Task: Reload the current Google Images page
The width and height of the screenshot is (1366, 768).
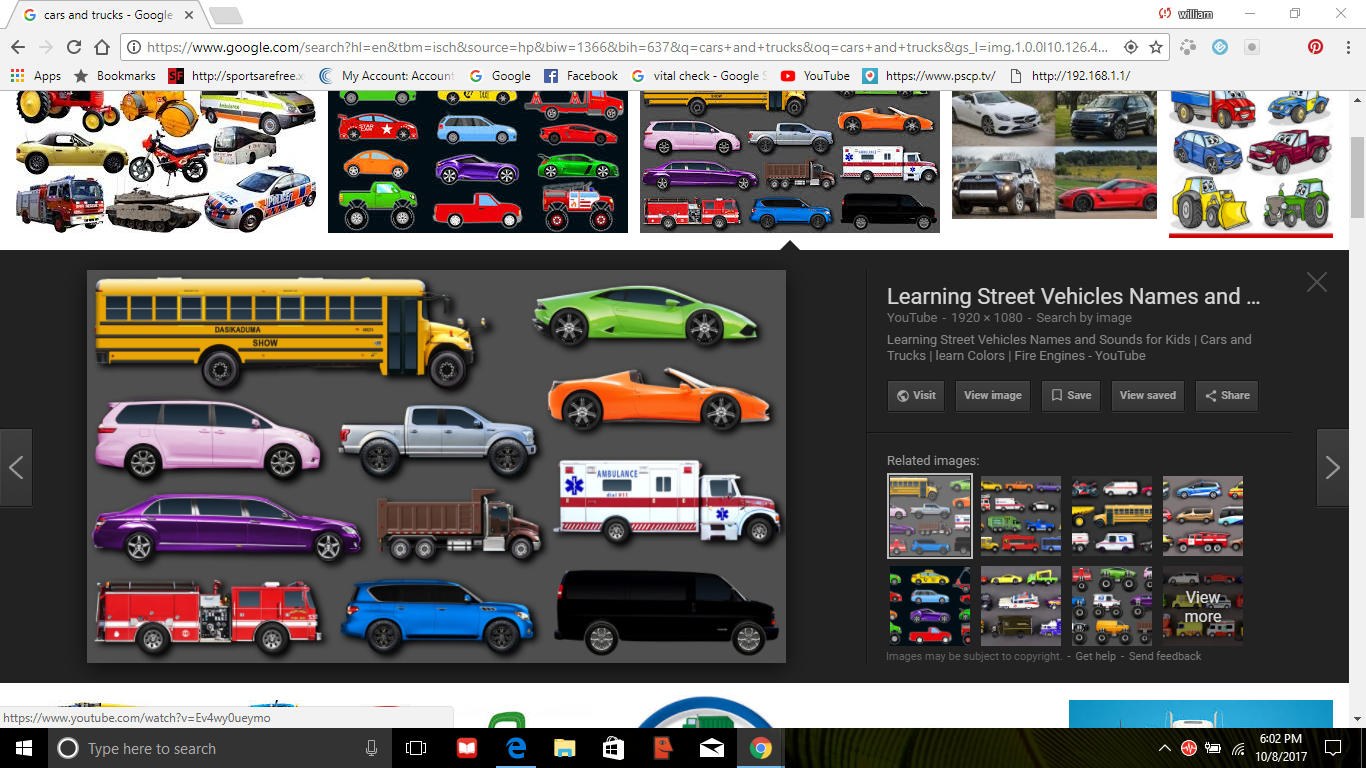Action: (73, 47)
